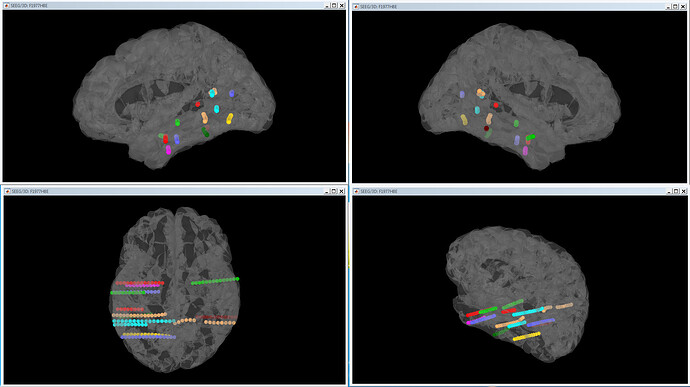Select the magenta electrode in top-left brain view
Viewport: 690px width, 387px height.
[x=168, y=150]
